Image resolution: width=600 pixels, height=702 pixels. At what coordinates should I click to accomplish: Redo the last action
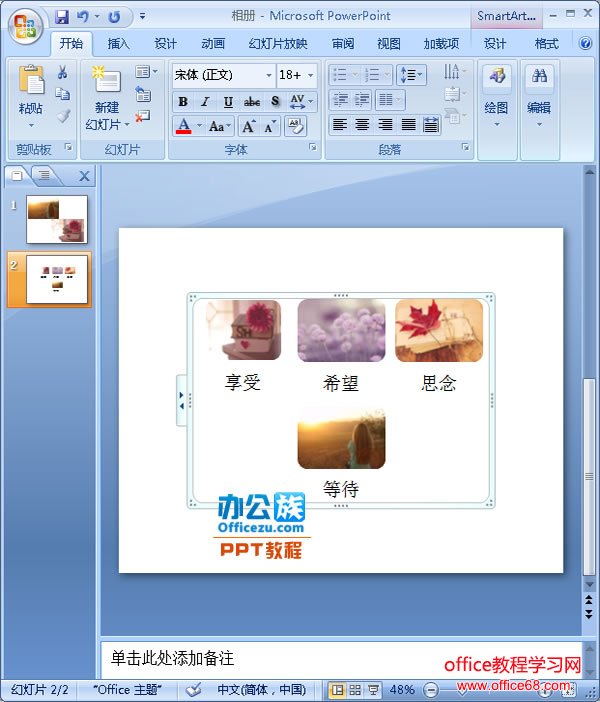115,17
